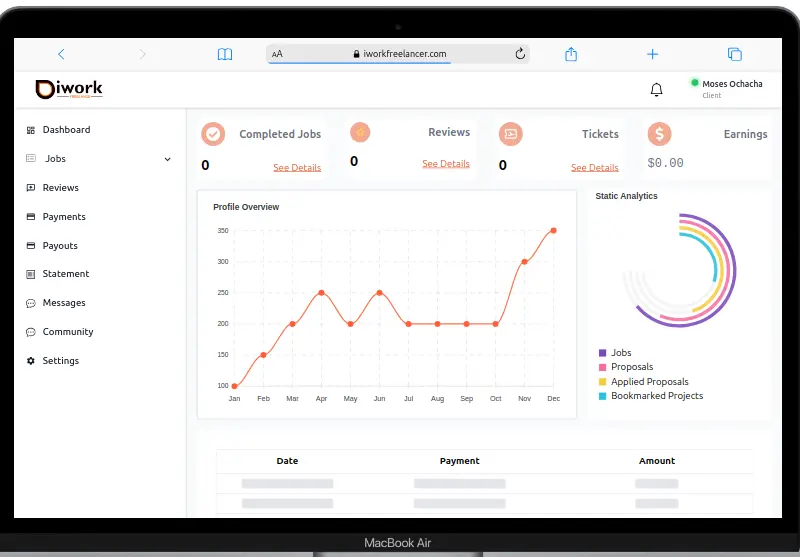This screenshot has height=557, width=800.
Task: Open the Safari bookmarks book icon
Action: pyautogui.click(x=225, y=54)
